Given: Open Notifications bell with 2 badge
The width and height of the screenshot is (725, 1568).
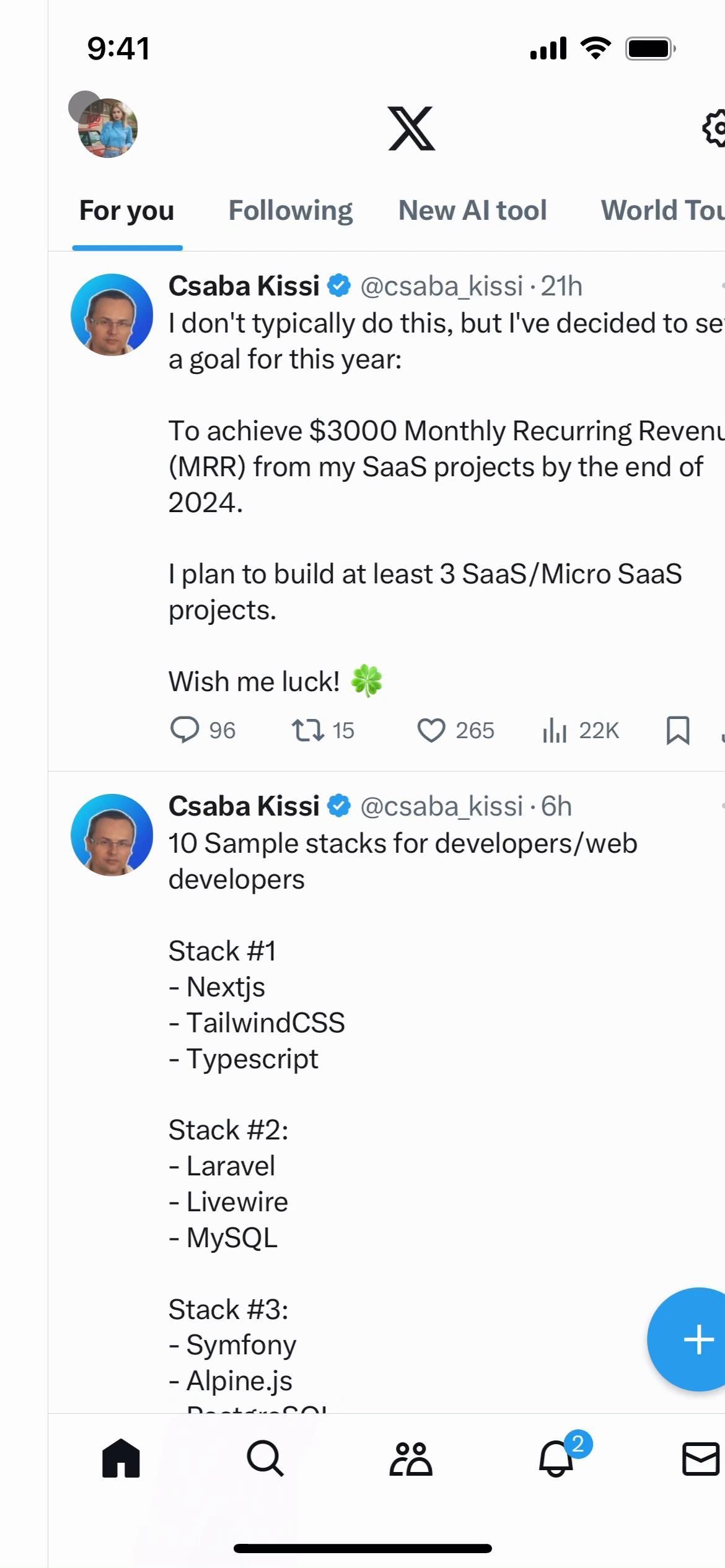Looking at the screenshot, I should point(556,1458).
